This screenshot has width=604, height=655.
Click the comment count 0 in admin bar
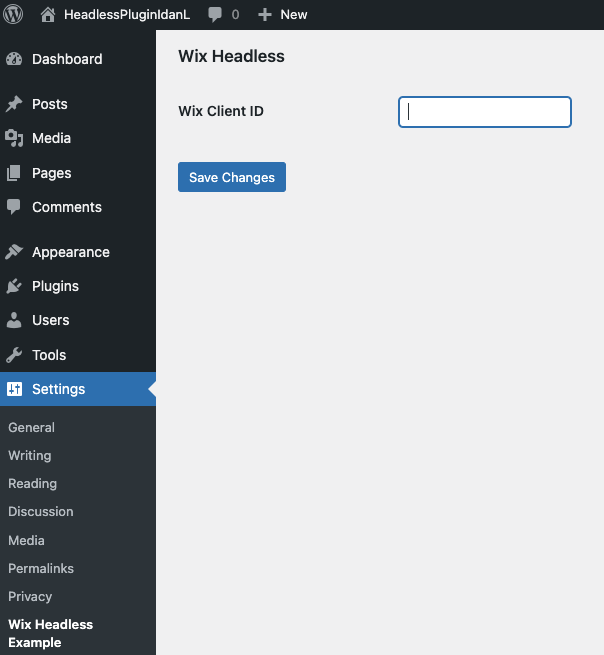click(x=236, y=15)
